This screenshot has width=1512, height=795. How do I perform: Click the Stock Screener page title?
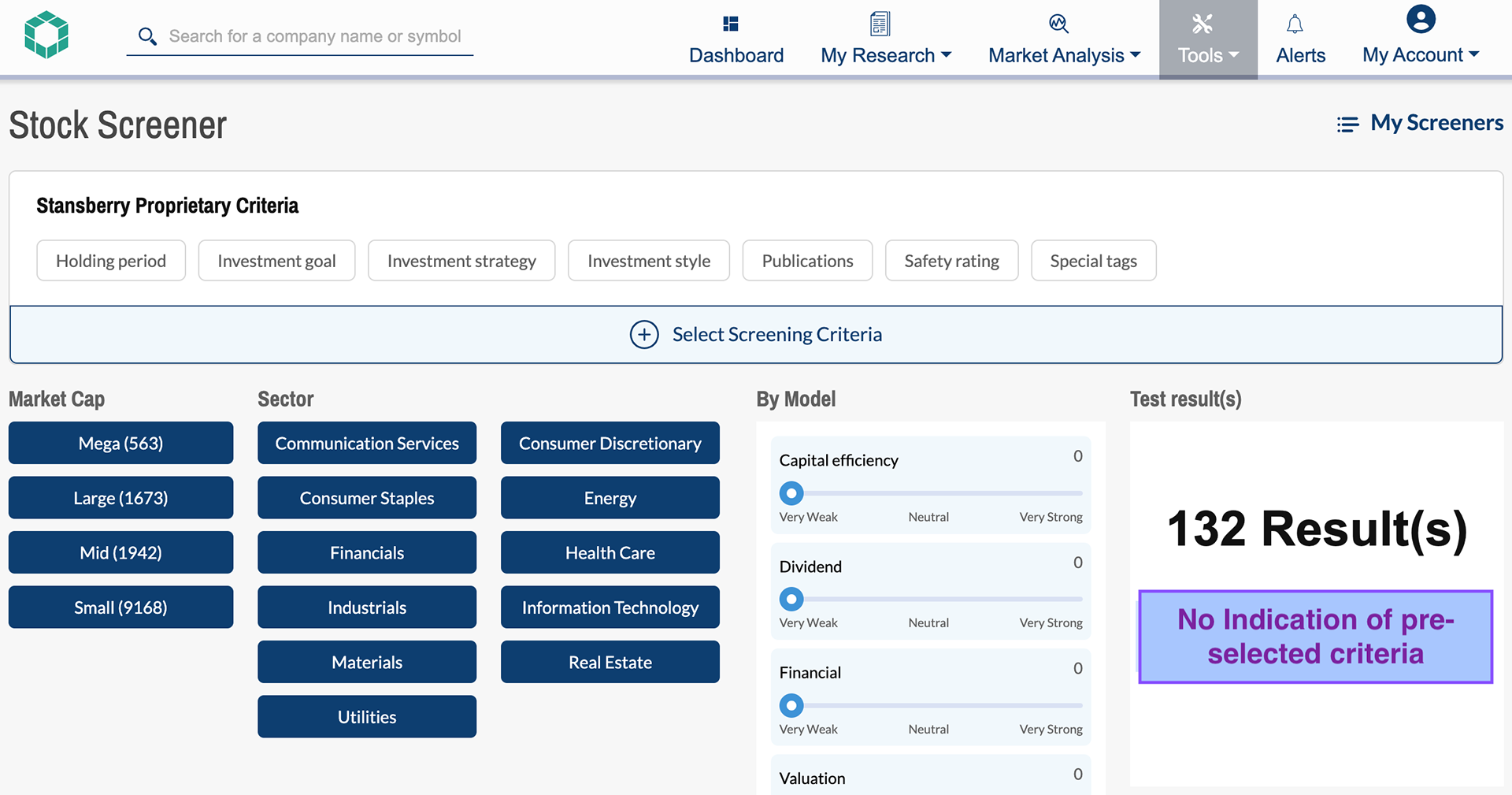[x=118, y=125]
